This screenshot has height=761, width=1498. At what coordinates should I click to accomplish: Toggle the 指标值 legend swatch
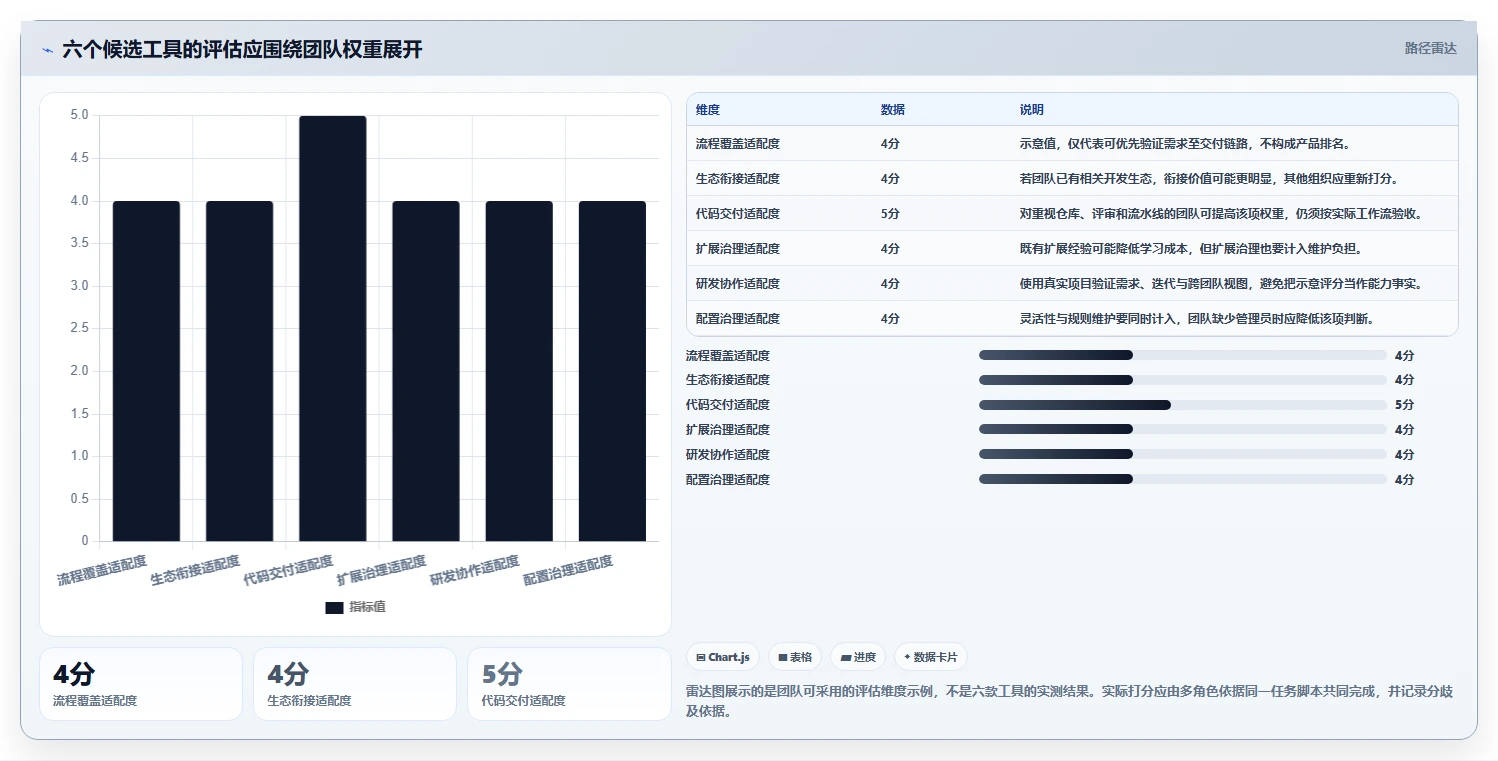coord(334,607)
